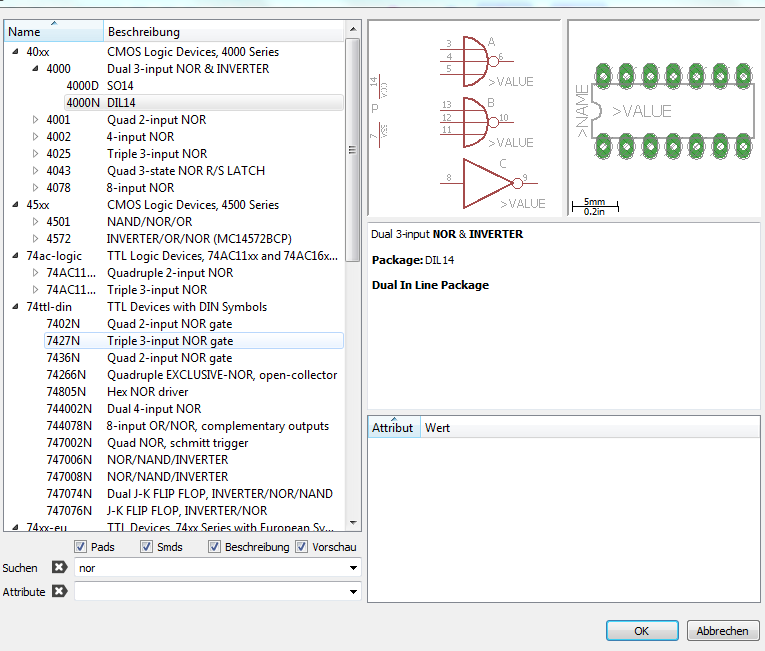Expand the 4501 device node
This screenshot has width=765, height=651.
[x=35, y=222]
